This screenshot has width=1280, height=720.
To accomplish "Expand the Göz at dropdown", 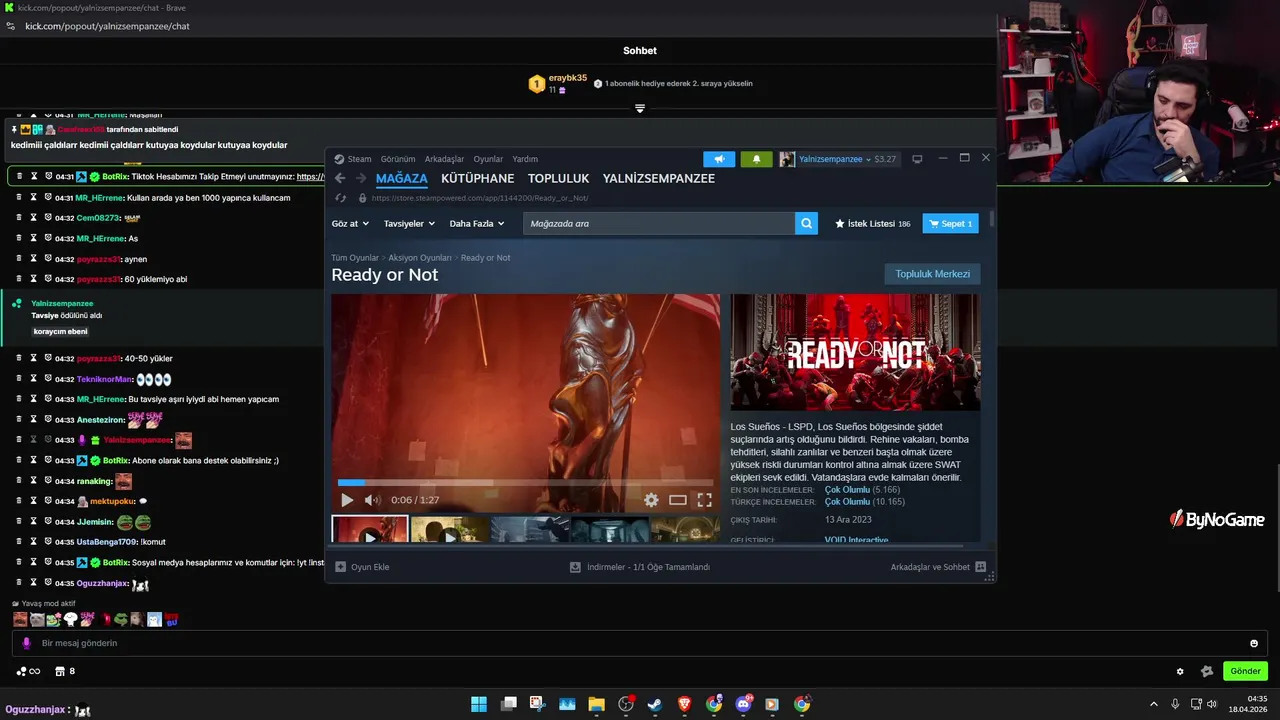I will 350,224.
